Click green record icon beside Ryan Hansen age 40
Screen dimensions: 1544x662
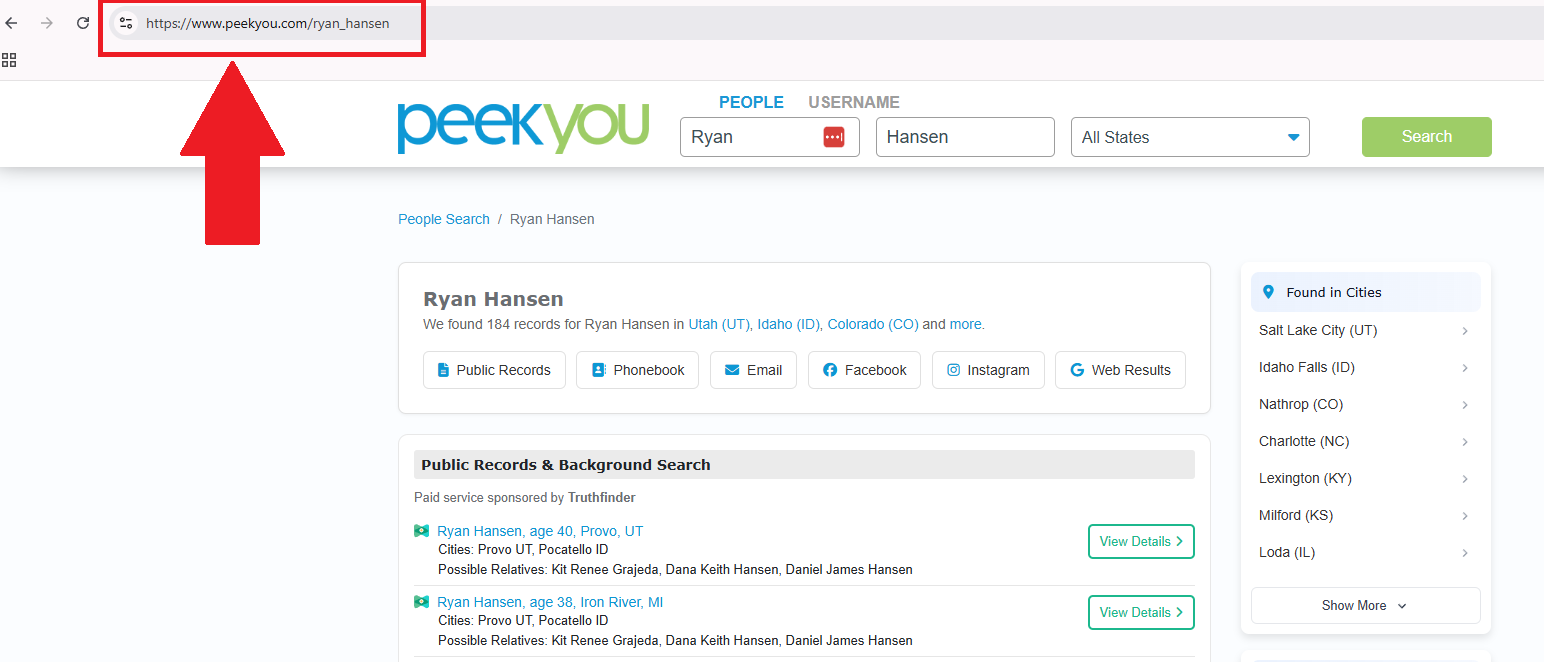(x=421, y=531)
